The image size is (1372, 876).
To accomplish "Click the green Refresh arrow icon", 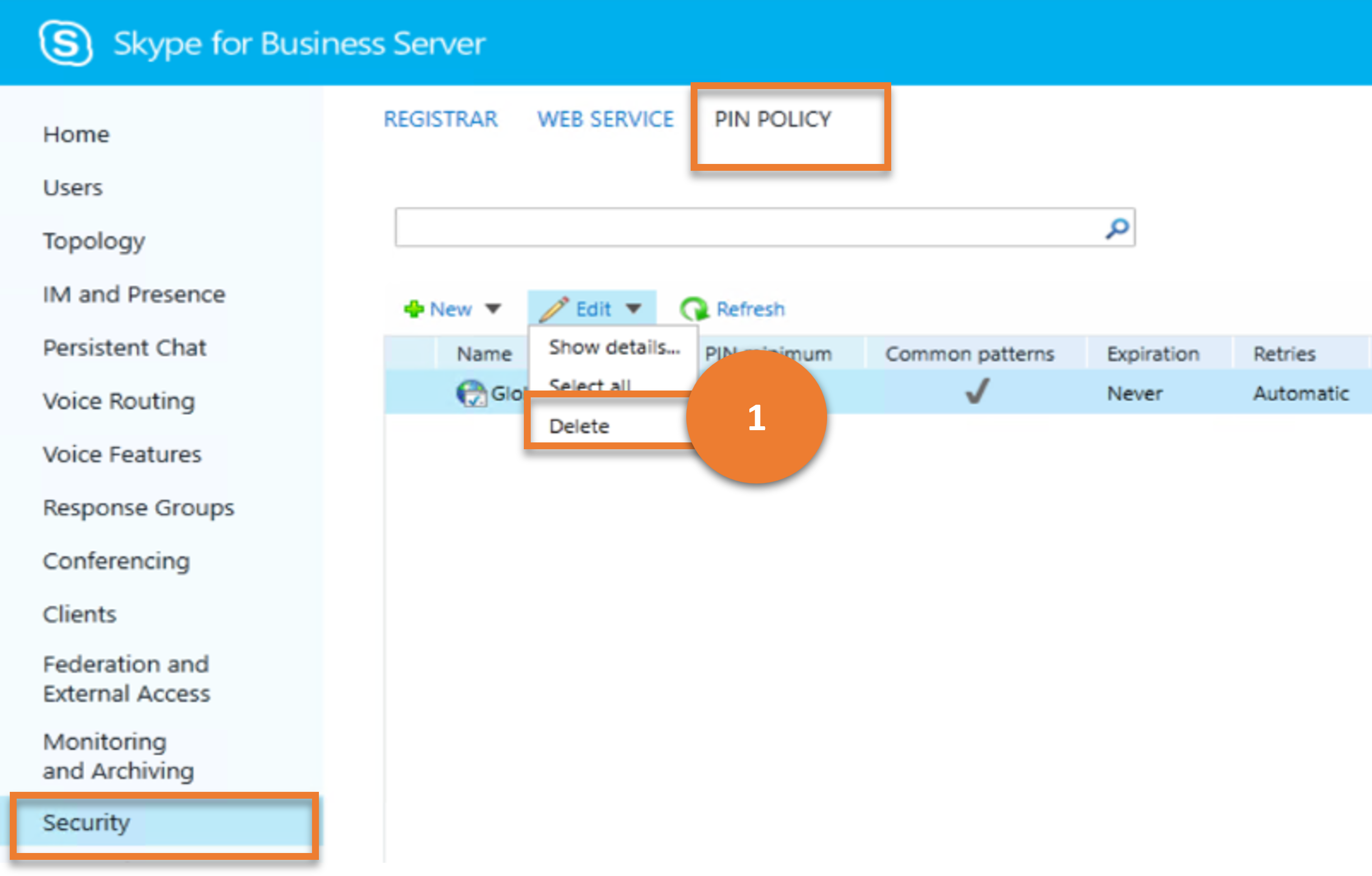I will pyautogui.click(x=694, y=309).
